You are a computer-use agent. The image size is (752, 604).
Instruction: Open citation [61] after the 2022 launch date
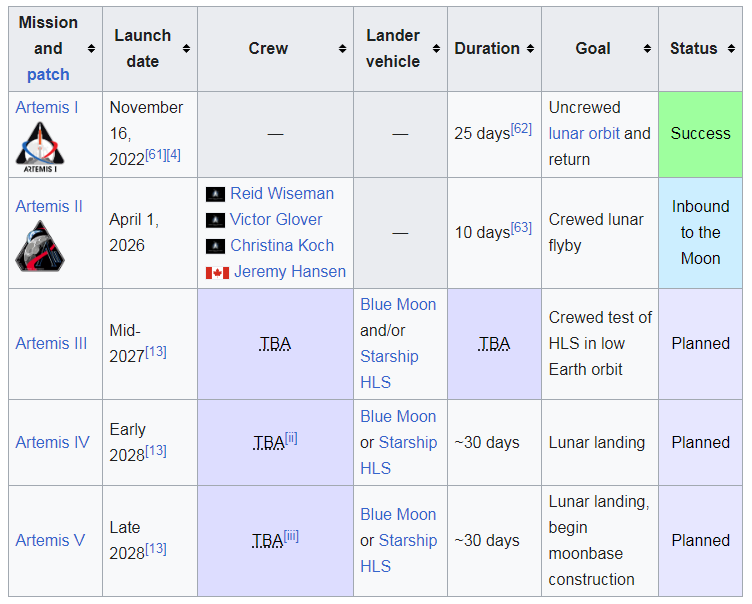155,154
